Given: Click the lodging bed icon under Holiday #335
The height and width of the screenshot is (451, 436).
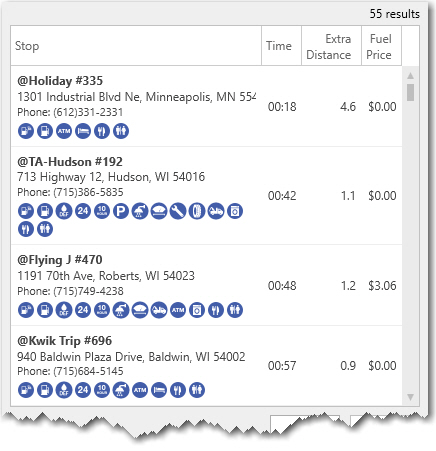Looking at the screenshot, I should 83,131.
